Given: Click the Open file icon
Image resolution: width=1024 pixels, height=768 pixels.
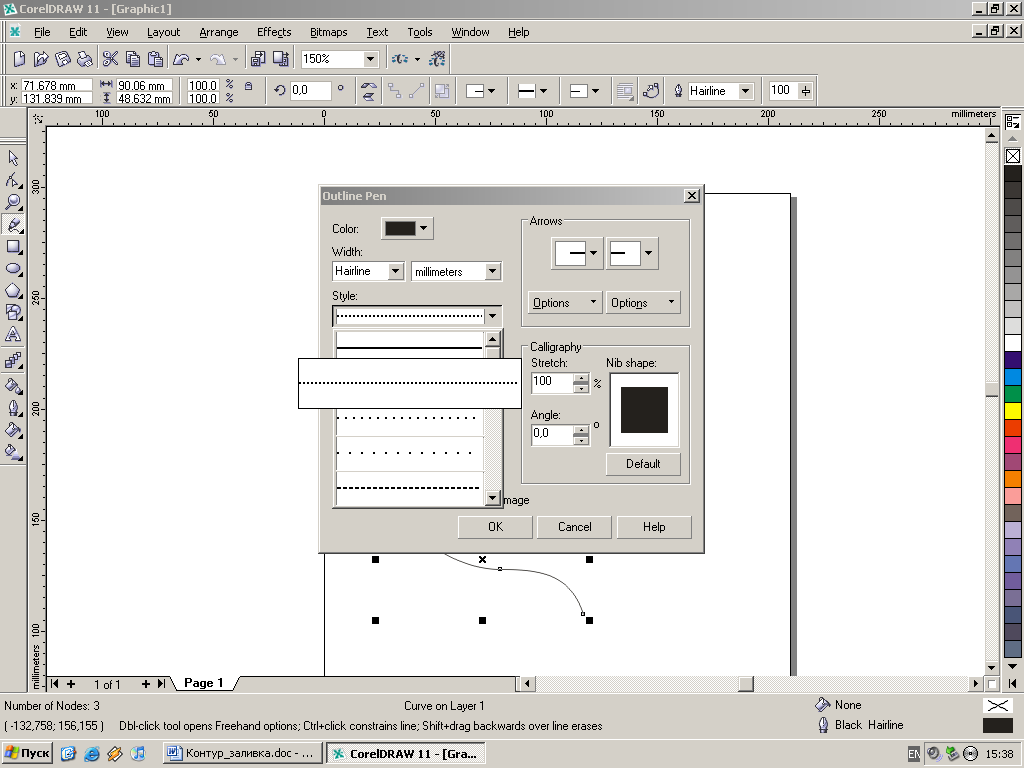Looking at the screenshot, I should click(40, 59).
